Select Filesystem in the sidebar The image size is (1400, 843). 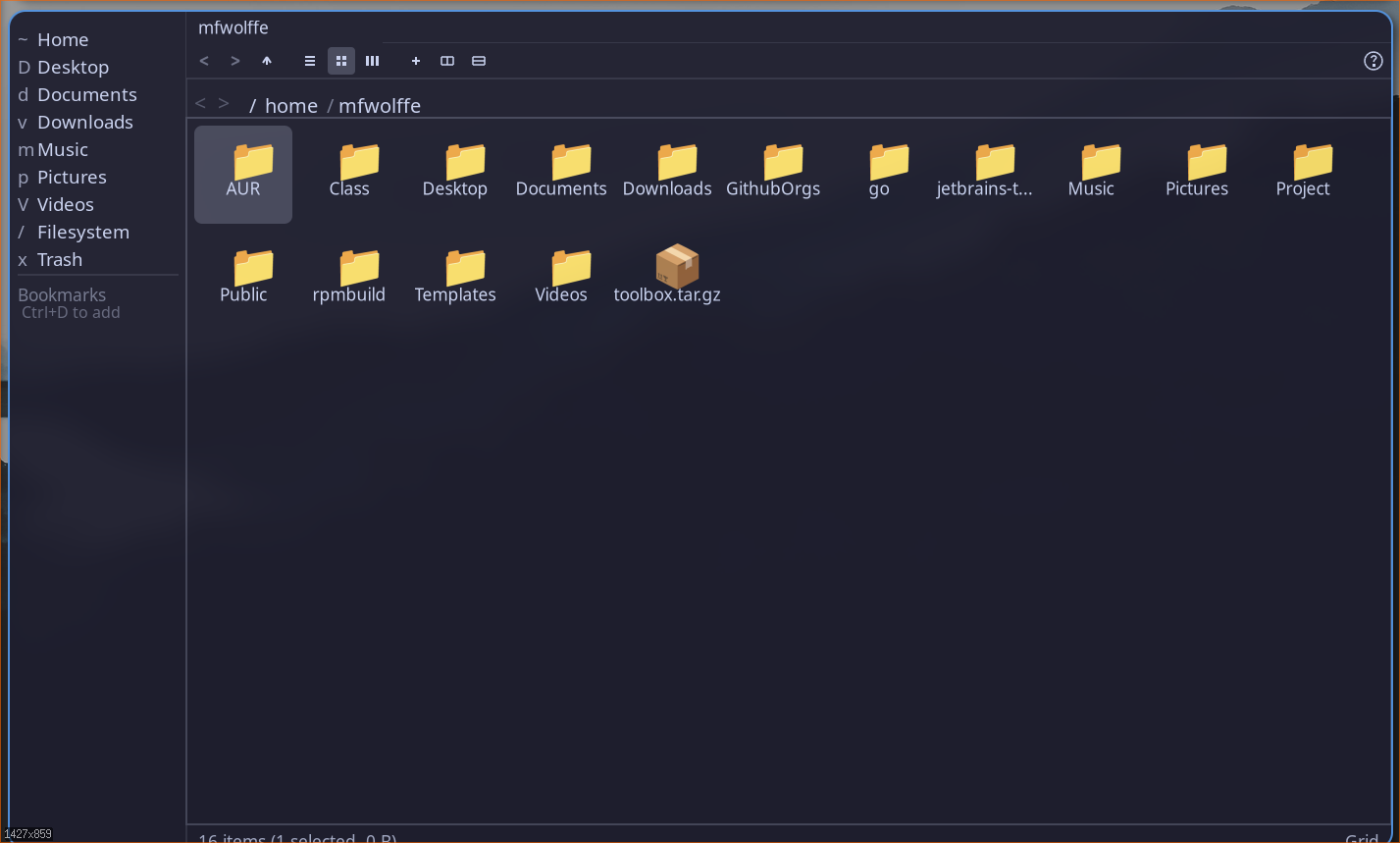(x=82, y=233)
